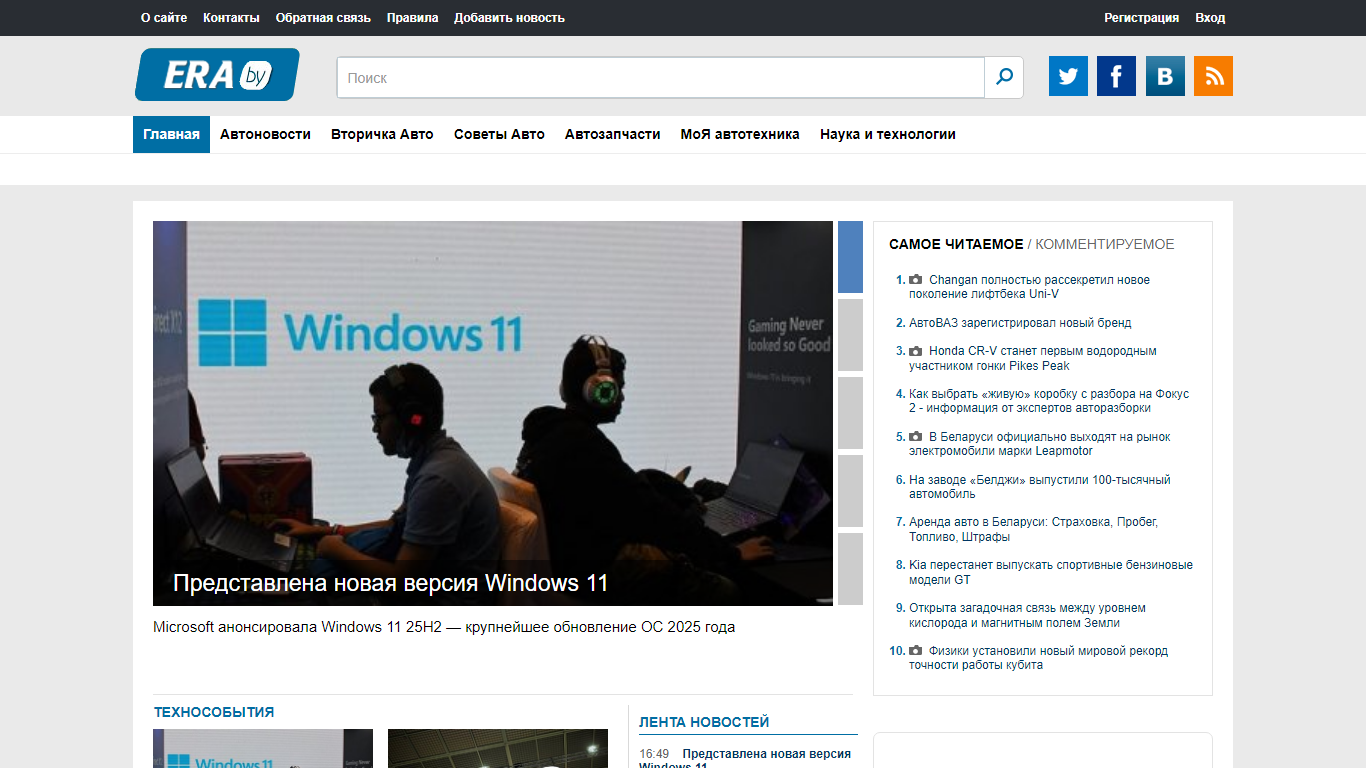Open 16:49 news feed item
The height and width of the screenshot is (768, 1366).
(745, 757)
